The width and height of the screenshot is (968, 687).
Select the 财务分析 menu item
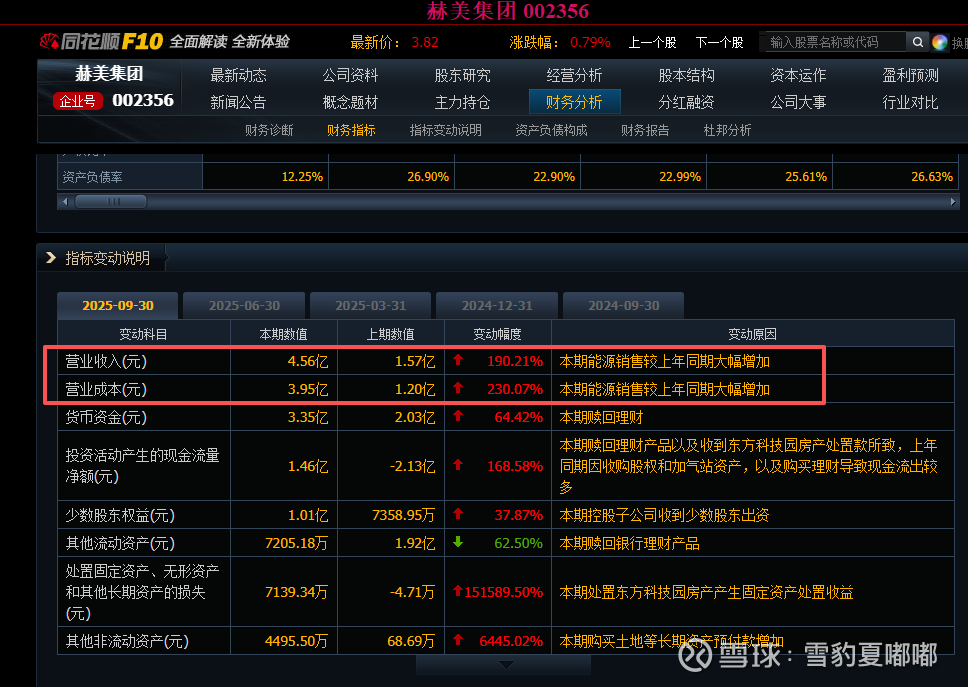[x=575, y=102]
